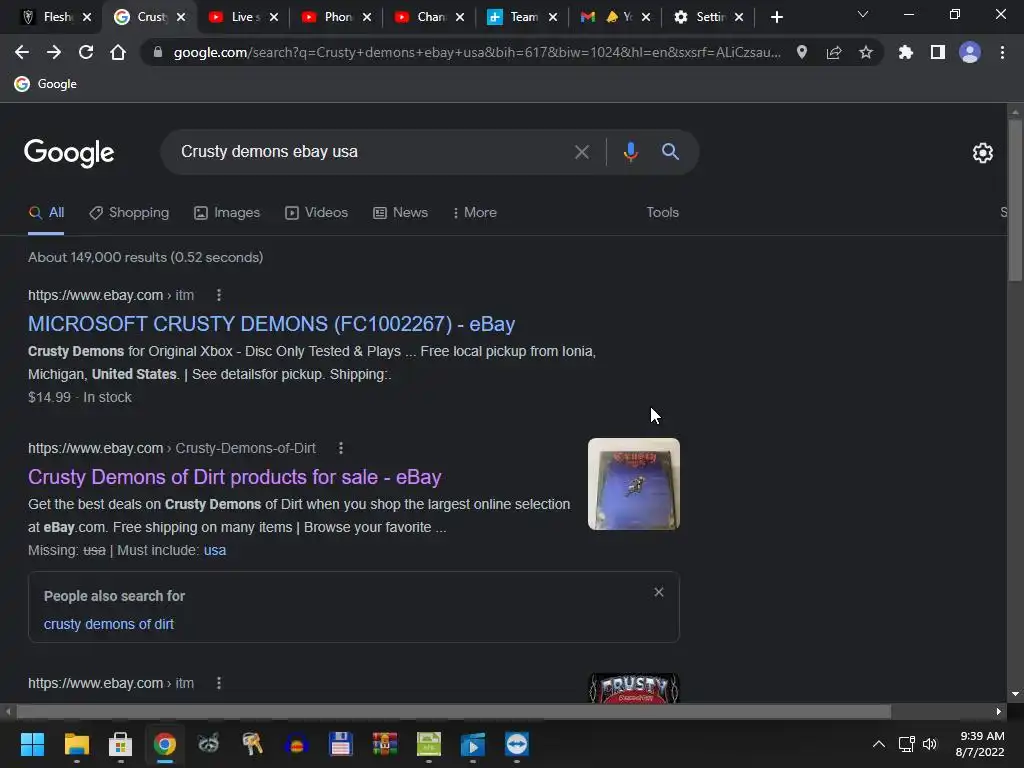
Task: Open the WinRAR taskbar icon
Action: point(385,744)
